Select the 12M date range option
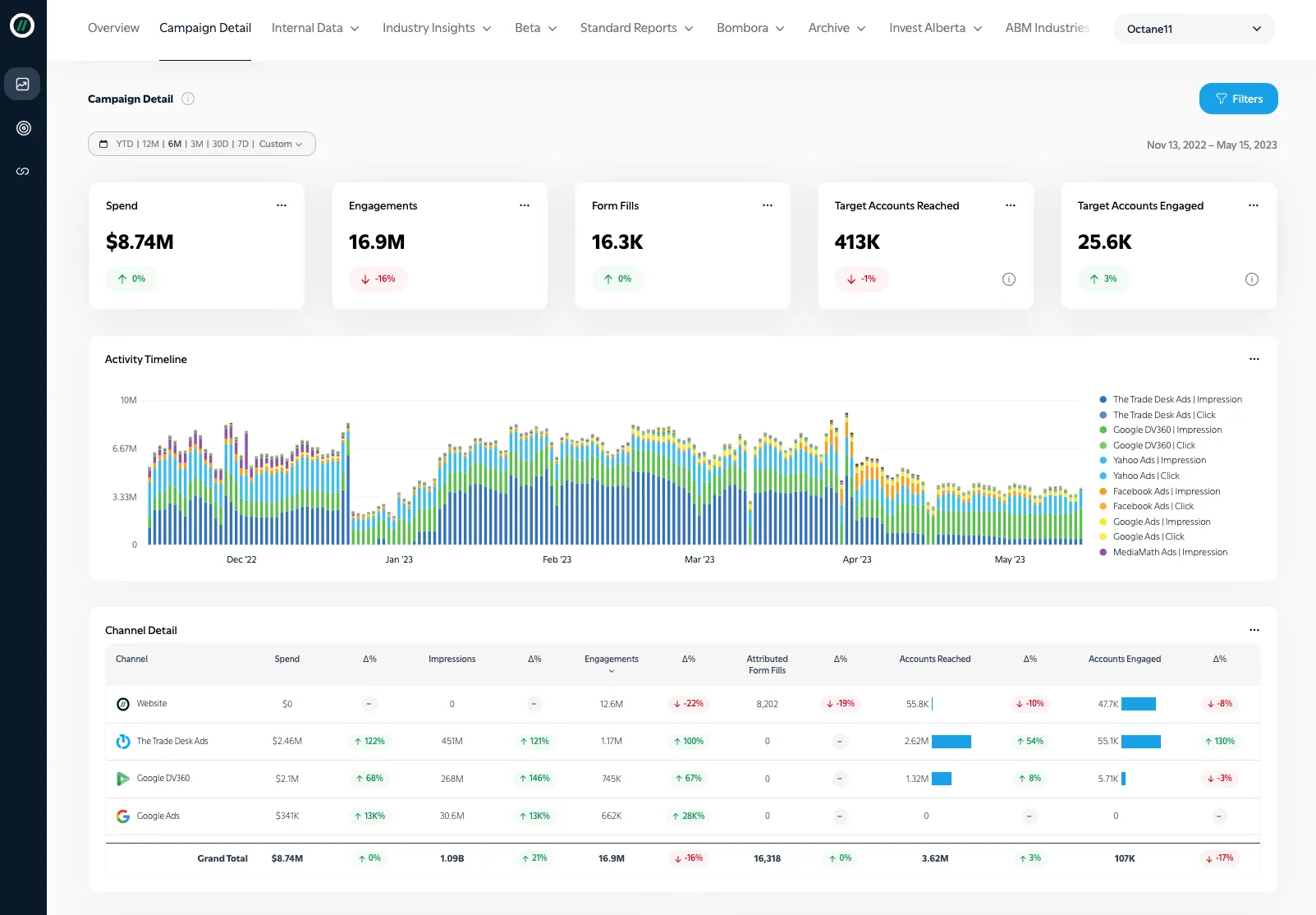This screenshot has height=915, width=1316. [150, 144]
